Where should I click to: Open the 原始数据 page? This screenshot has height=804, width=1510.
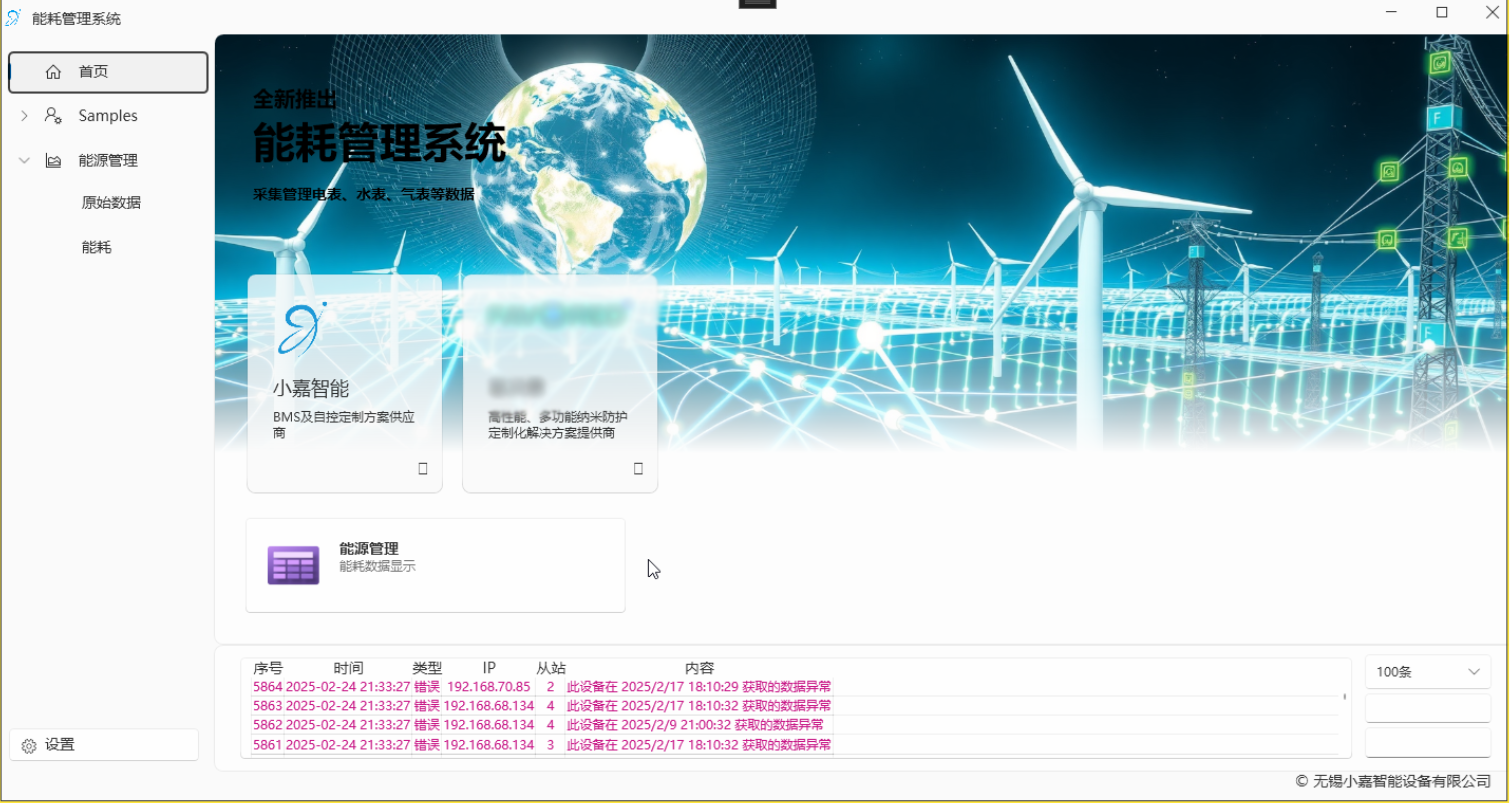pos(111,203)
